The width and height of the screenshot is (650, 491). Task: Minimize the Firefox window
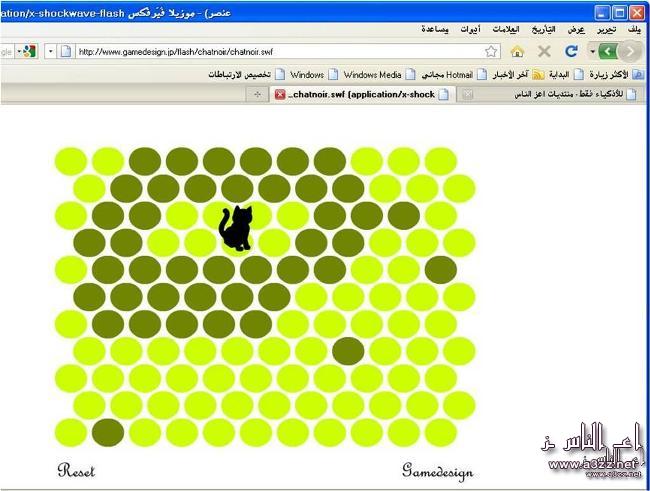click(x=602, y=12)
